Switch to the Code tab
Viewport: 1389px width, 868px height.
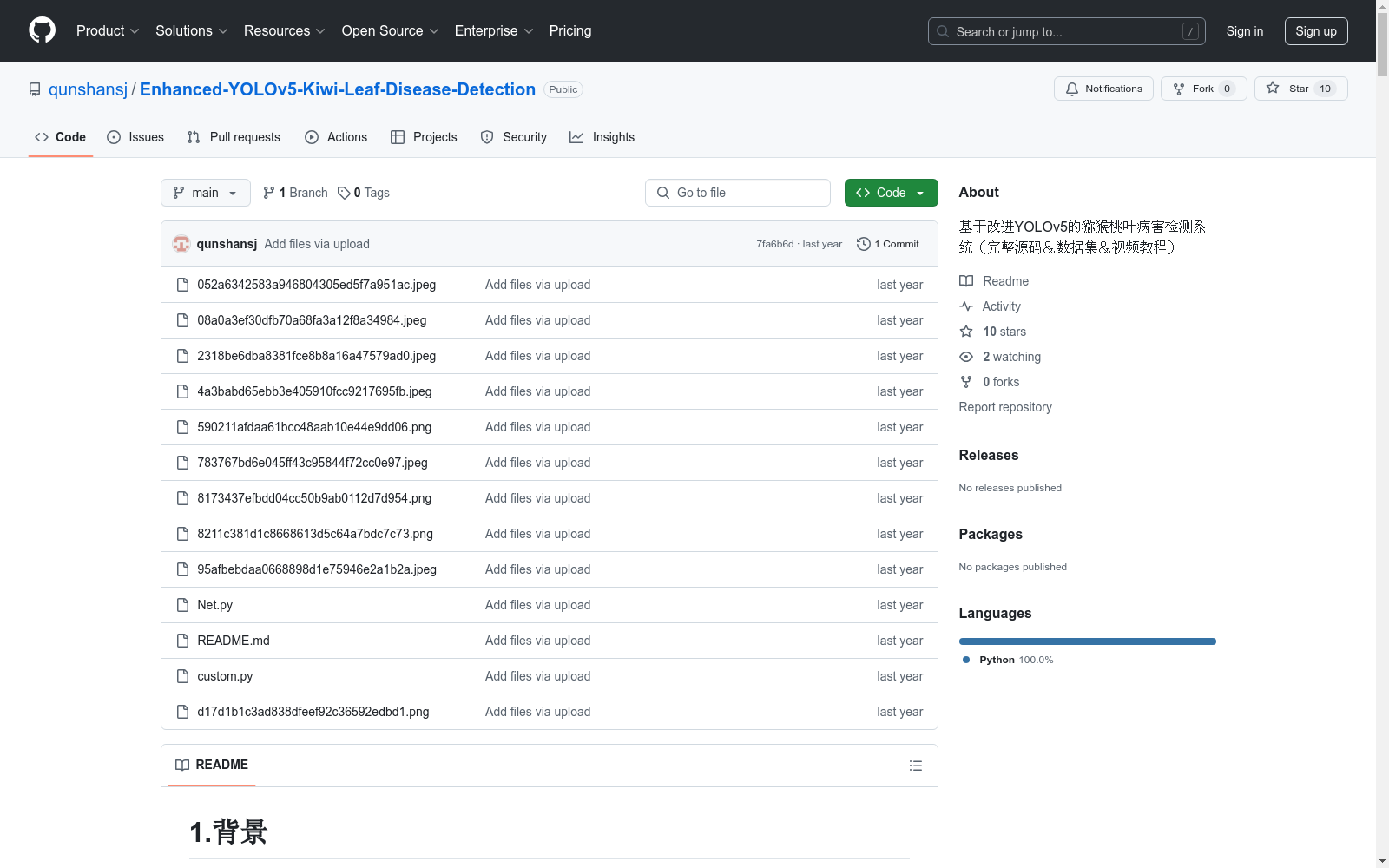click(61, 137)
